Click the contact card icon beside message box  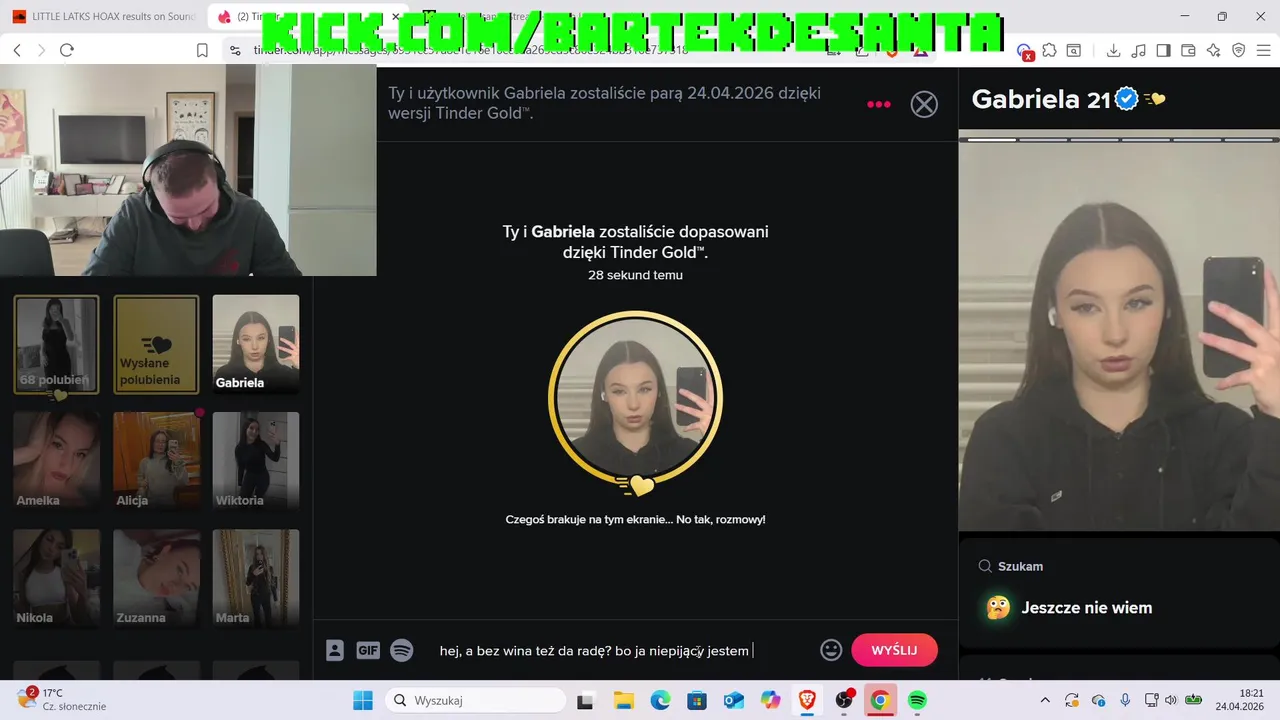pos(335,650)
